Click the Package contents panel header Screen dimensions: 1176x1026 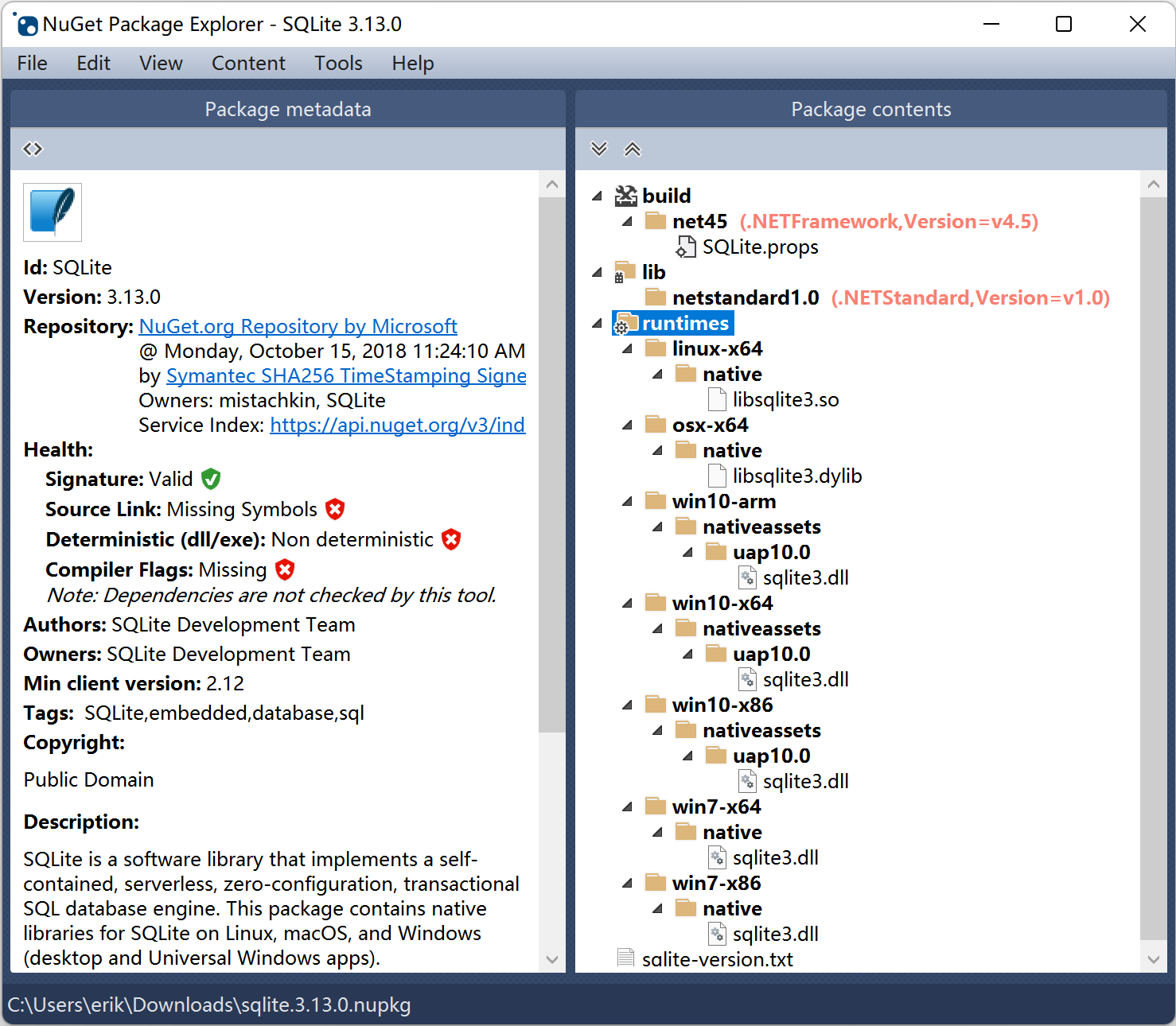click(x=871, y=109)
